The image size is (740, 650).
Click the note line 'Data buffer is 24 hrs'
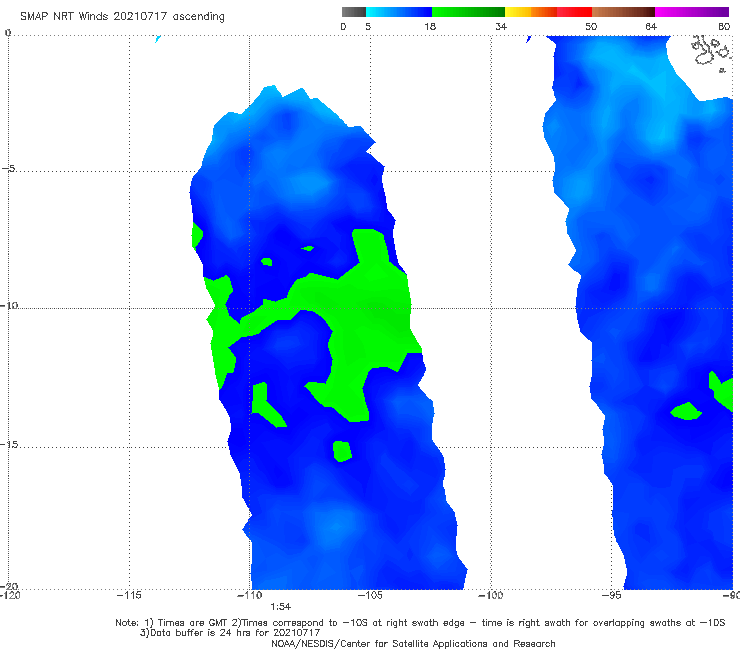click(230, 633)
